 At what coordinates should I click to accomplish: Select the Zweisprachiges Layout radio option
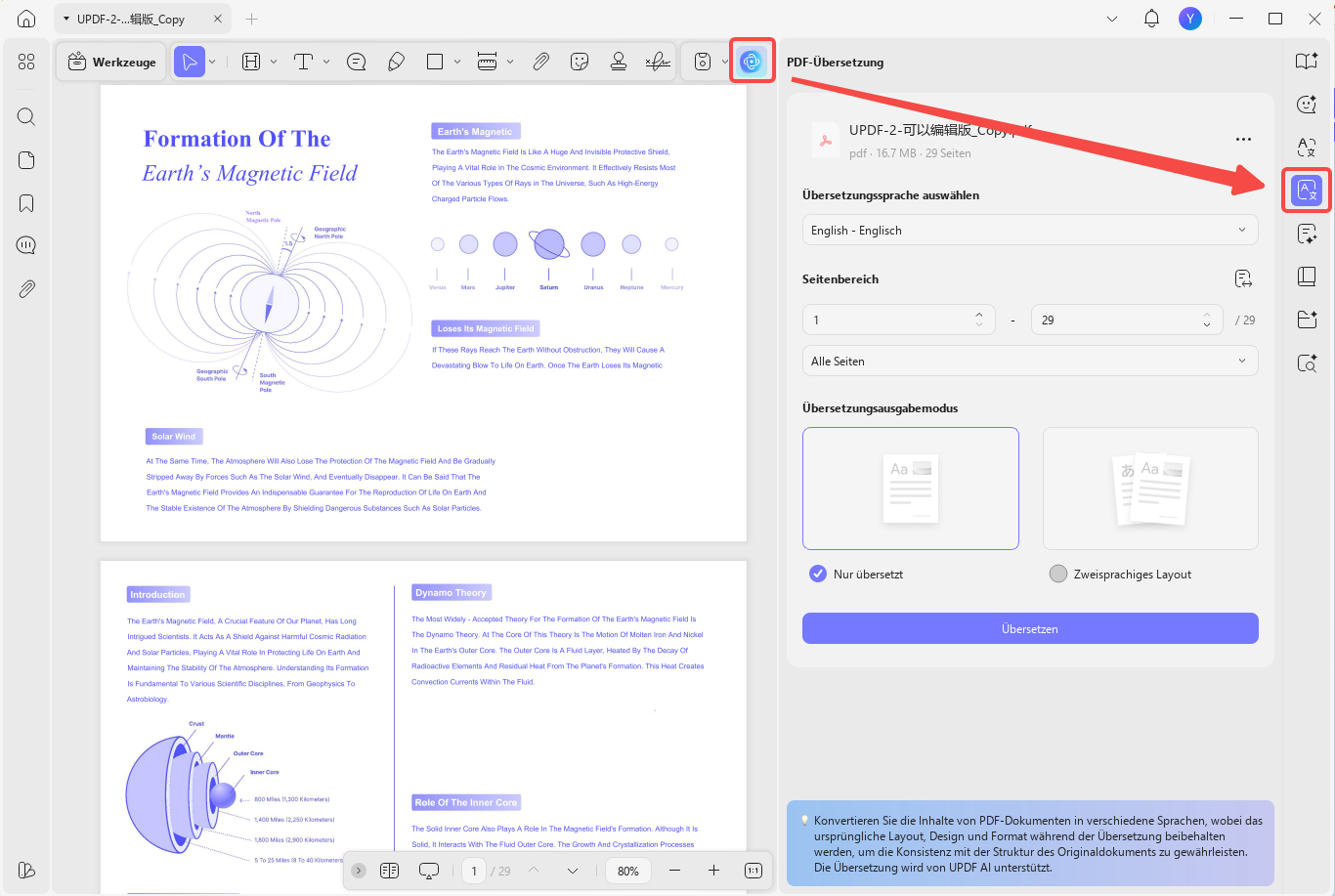[x=1057, y=574]
